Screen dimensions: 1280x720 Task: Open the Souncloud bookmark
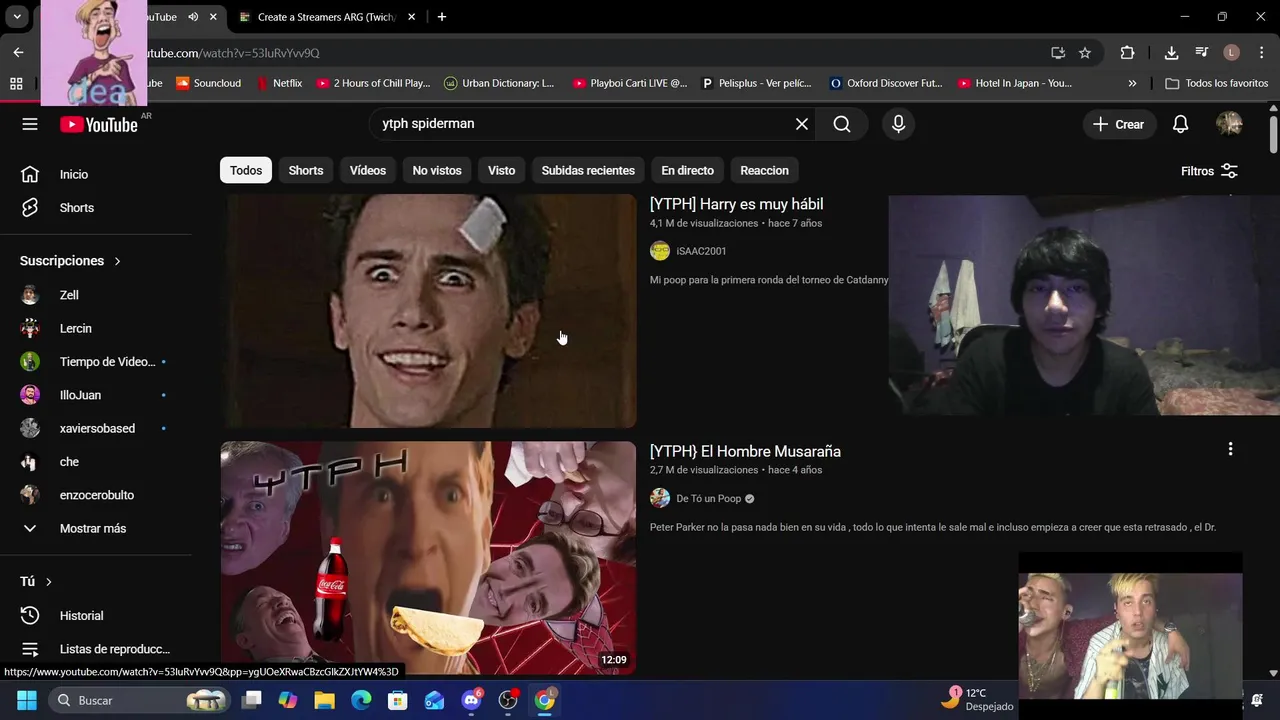[208, 83]
